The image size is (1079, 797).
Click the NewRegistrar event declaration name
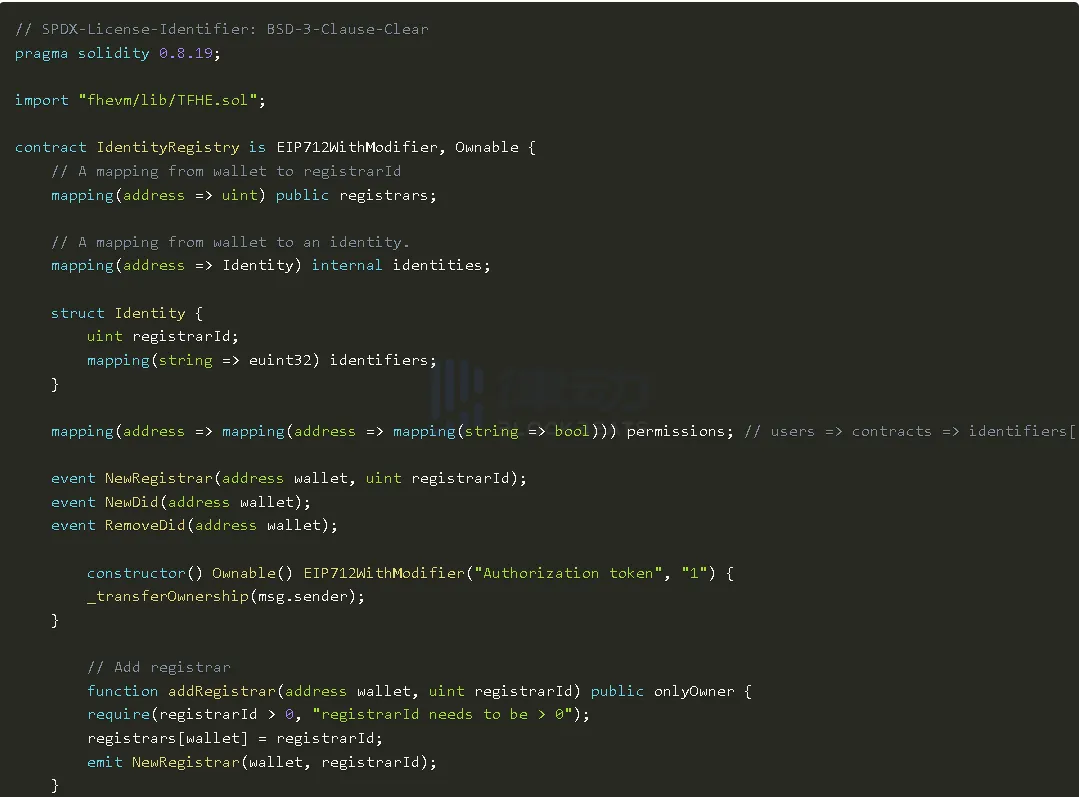(158, 478)
